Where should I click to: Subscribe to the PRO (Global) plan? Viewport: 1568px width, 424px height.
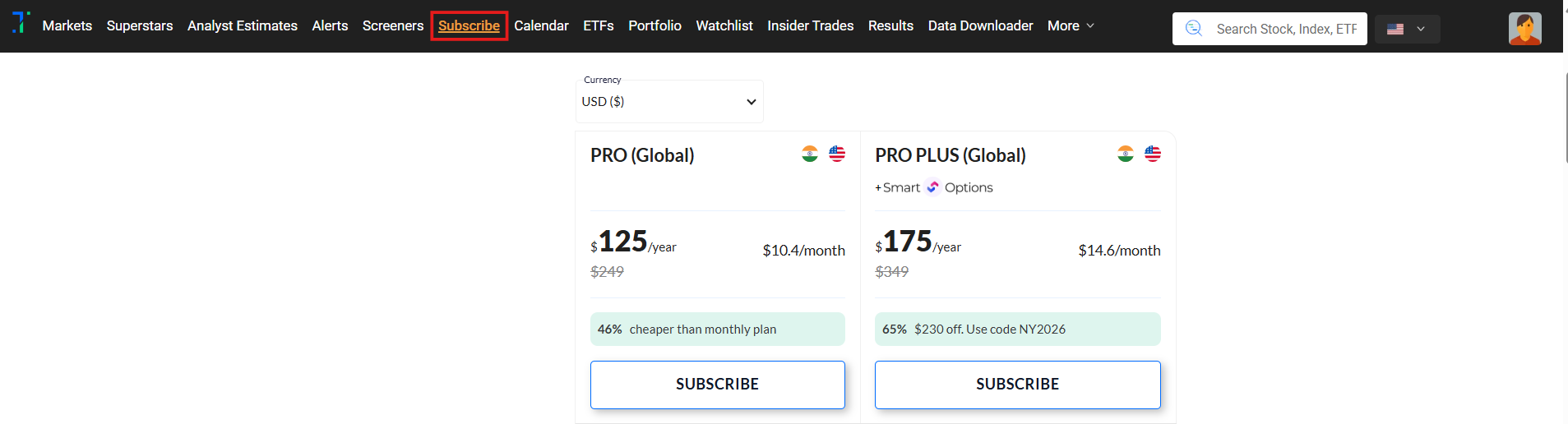[717, 384]
